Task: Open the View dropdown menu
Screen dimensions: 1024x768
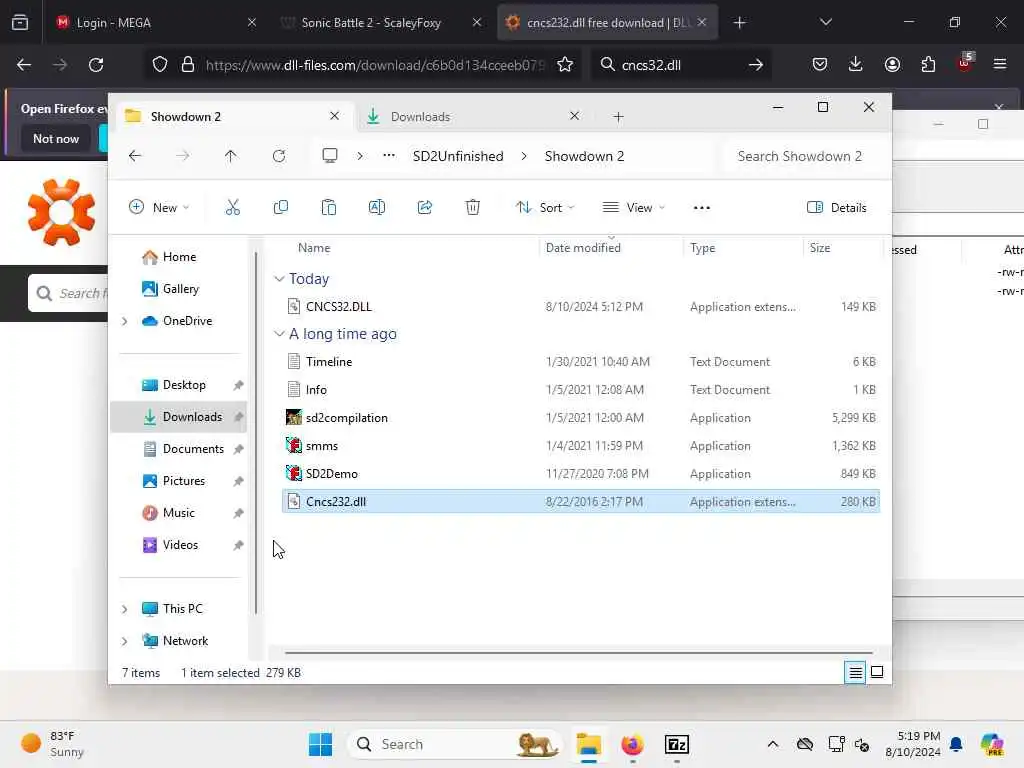Action: point(633,208)
